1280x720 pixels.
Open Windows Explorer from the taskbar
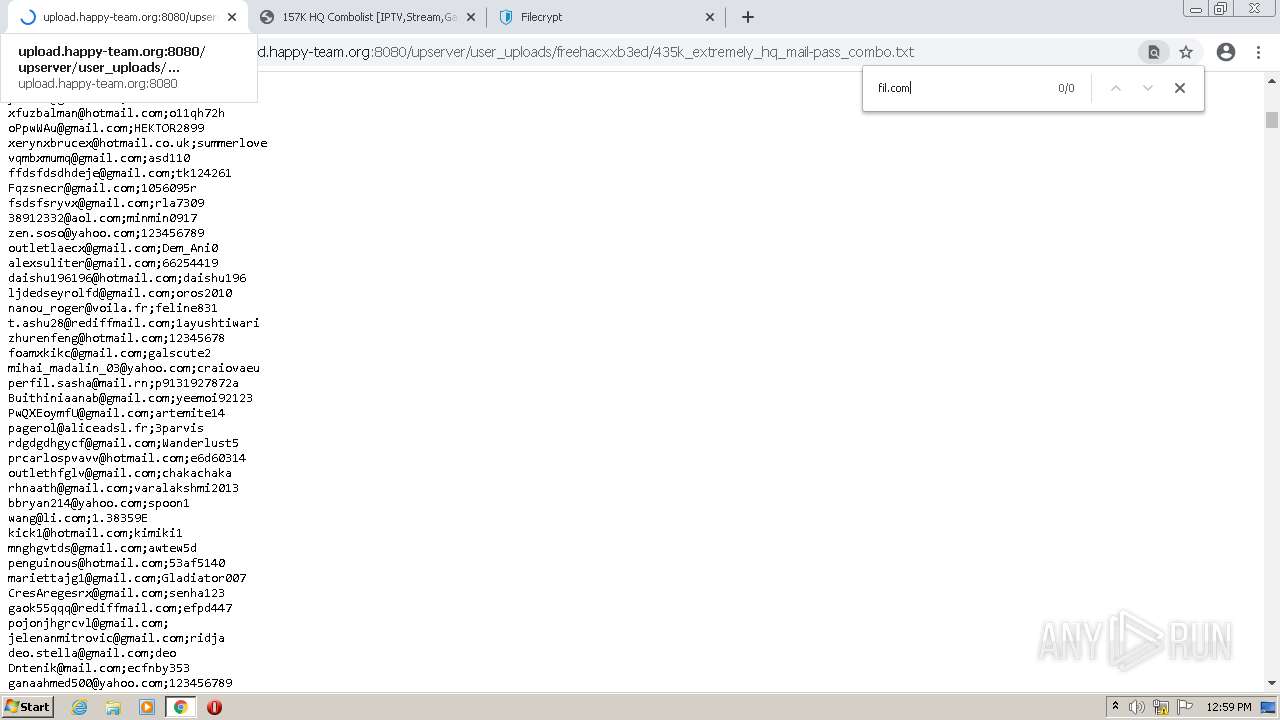(x=113, y=707)
